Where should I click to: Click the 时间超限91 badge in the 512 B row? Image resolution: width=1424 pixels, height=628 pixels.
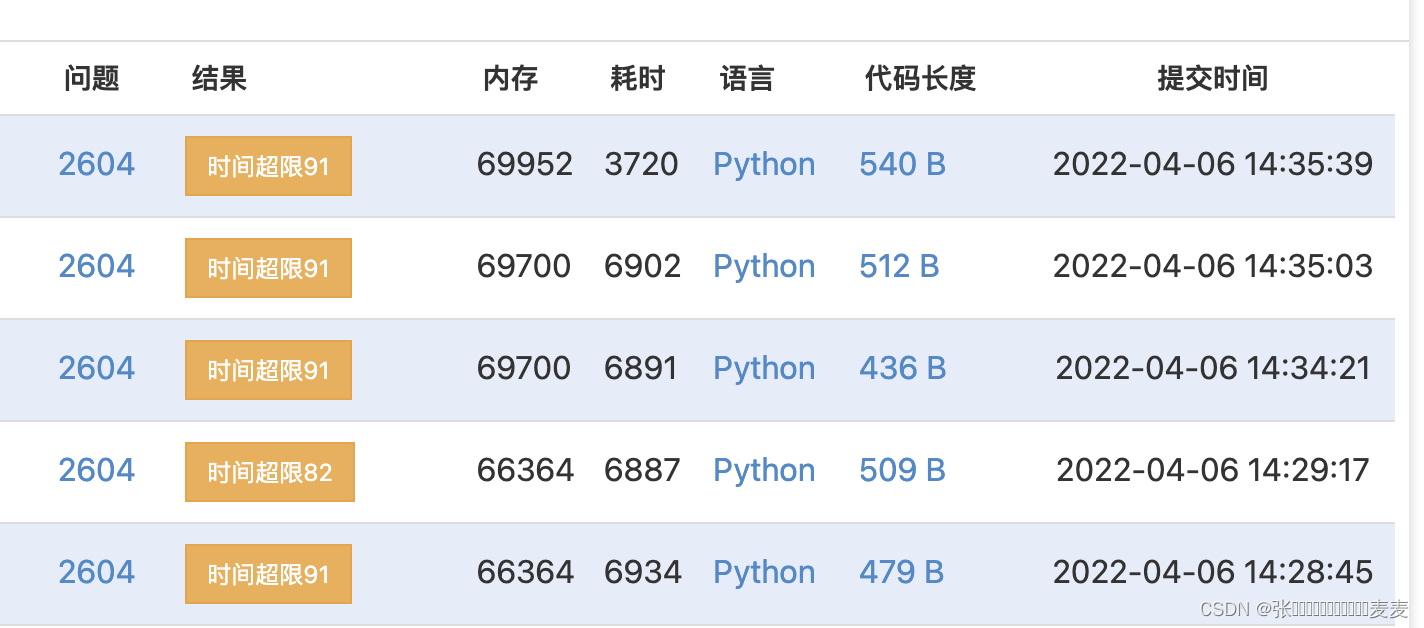[268, 268]
